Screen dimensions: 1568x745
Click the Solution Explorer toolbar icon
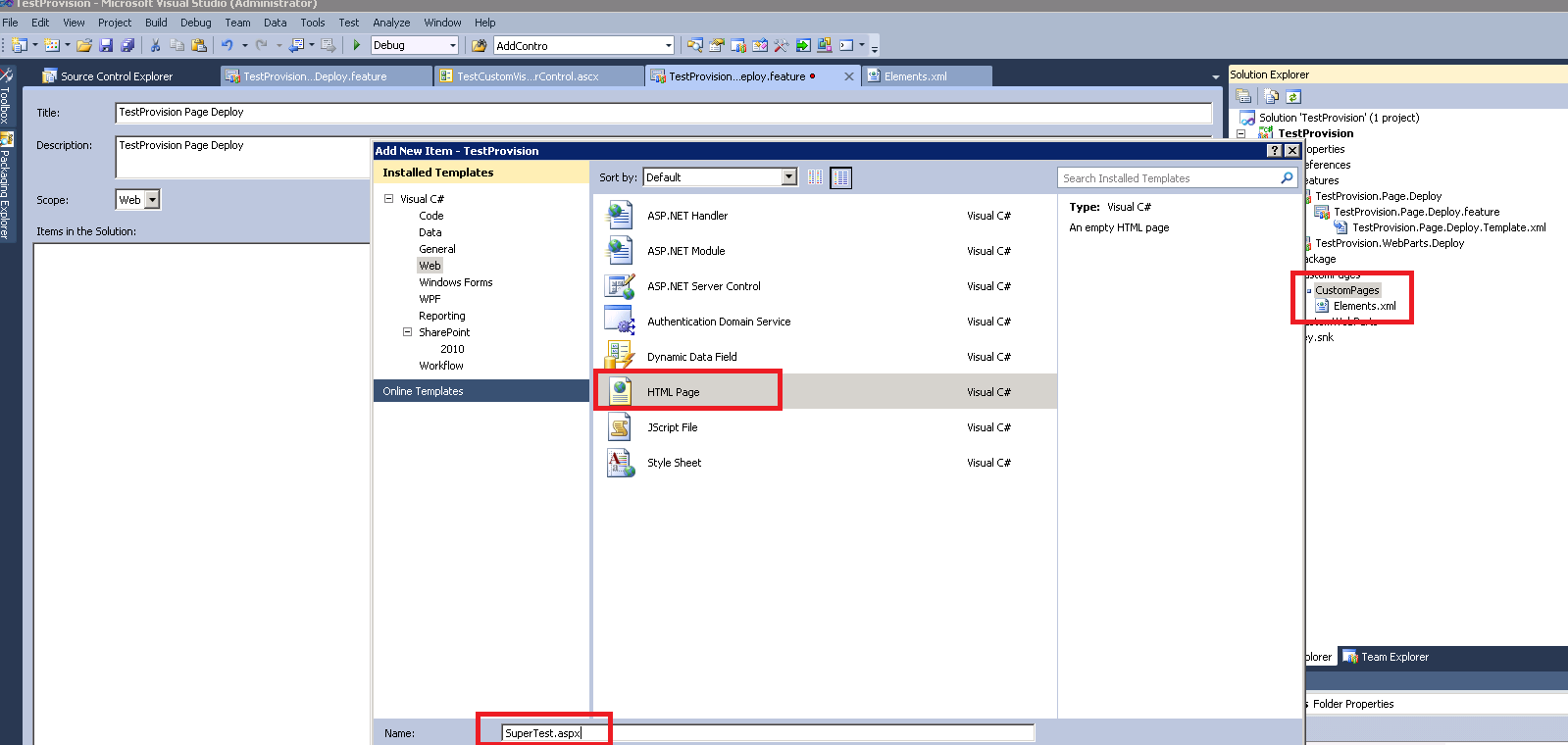pyautogui.click(x=694, y=45)
